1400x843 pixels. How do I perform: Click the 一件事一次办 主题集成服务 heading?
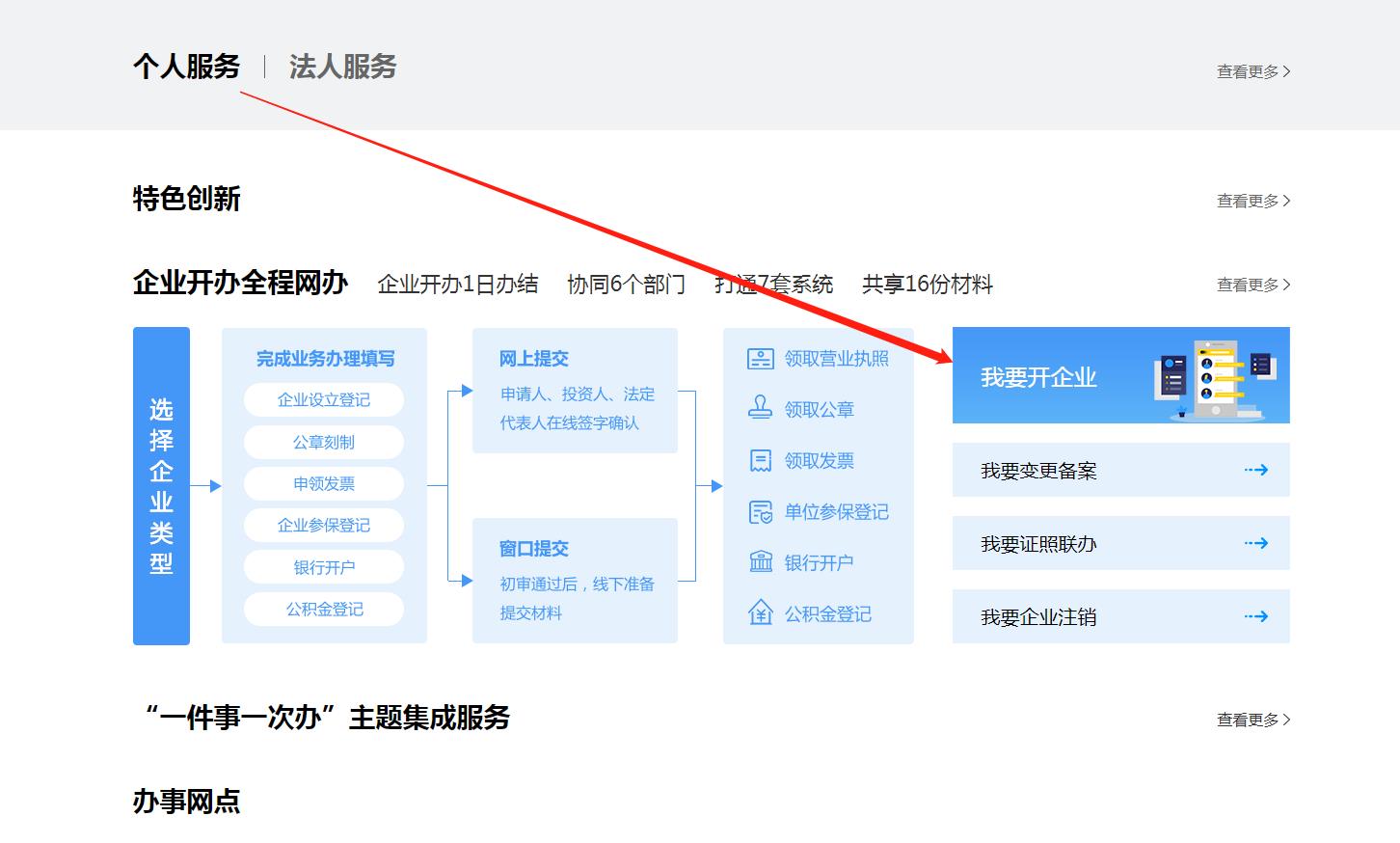pos(326,718)
